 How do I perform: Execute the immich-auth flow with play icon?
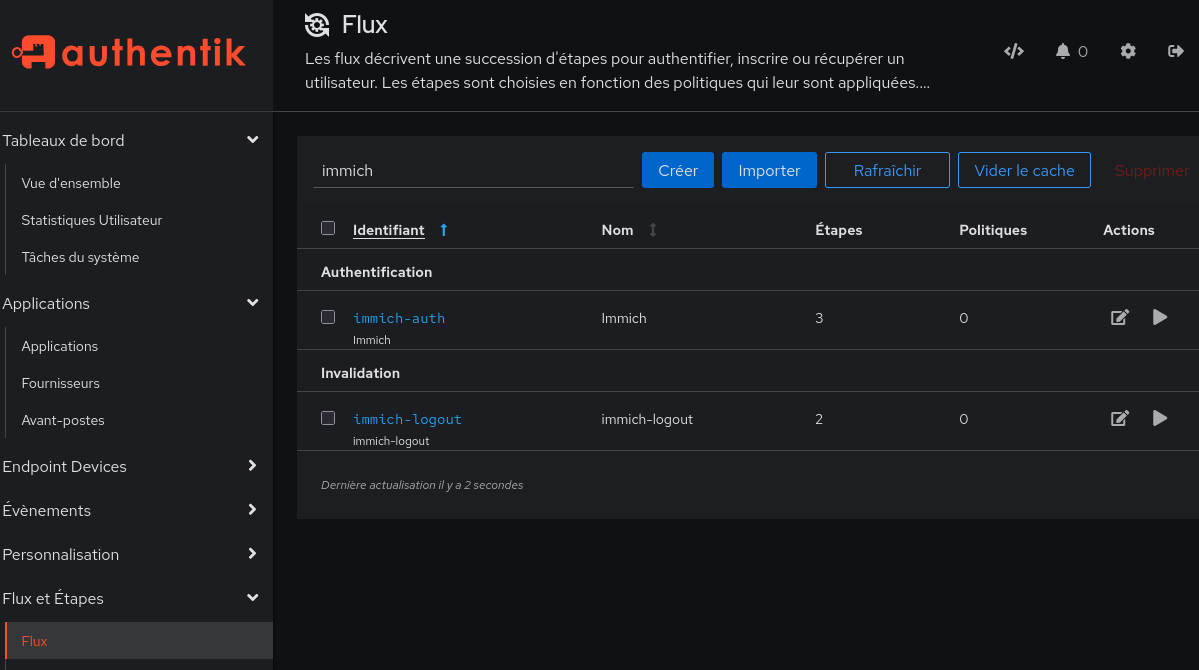click(x=1159, y=317)
